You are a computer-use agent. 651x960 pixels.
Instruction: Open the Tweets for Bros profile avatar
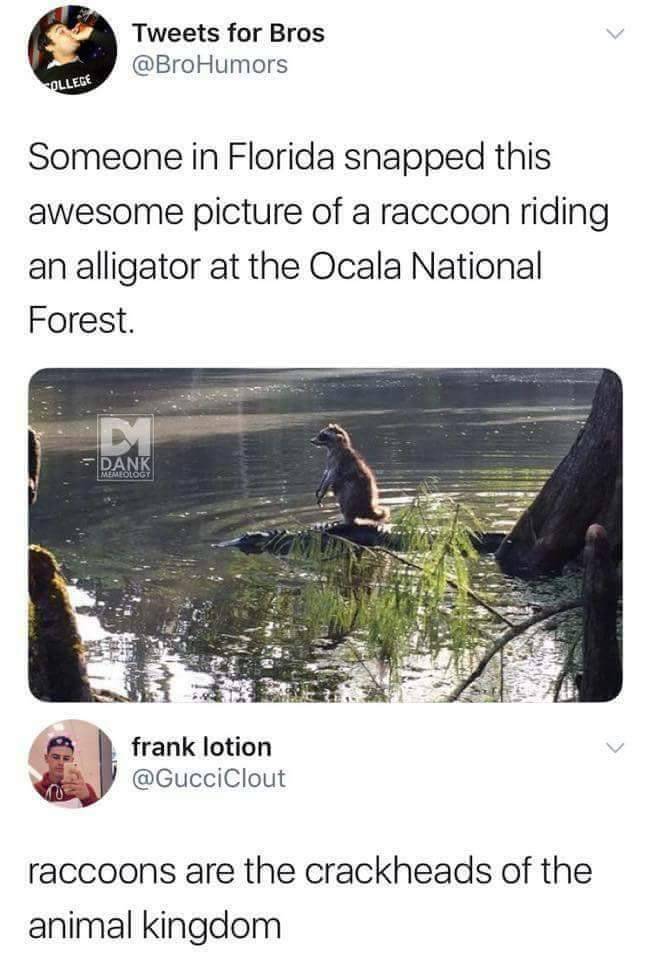pyautogui.click(x=71, y=48)
